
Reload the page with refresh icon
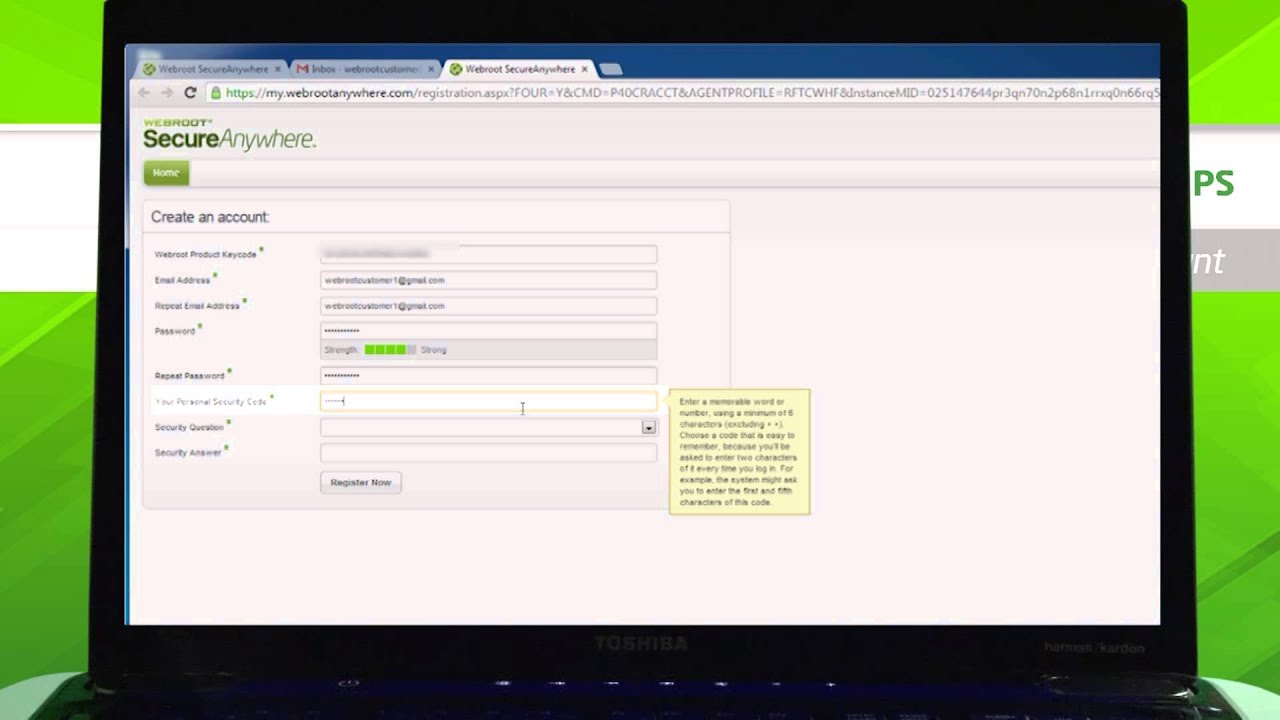(x=190, y=93)
